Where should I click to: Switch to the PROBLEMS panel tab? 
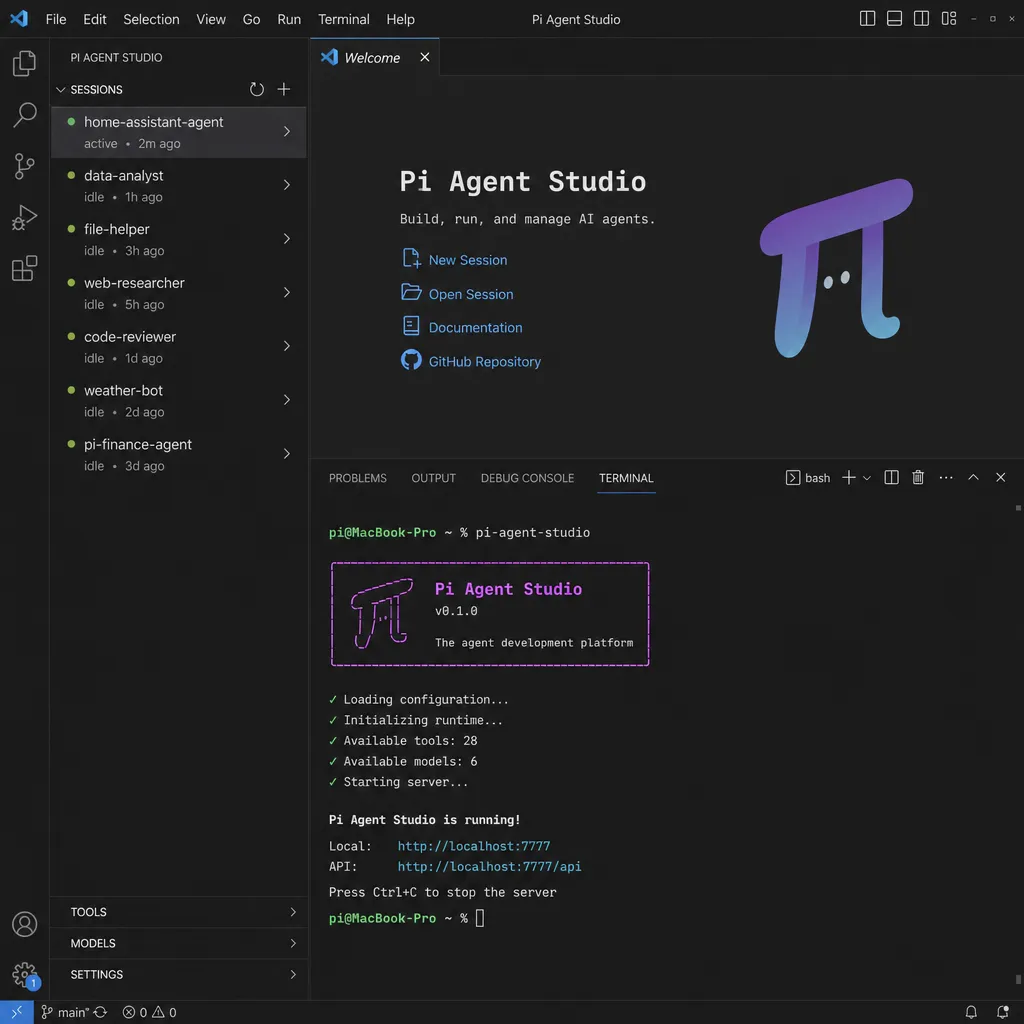pos(358,478)
